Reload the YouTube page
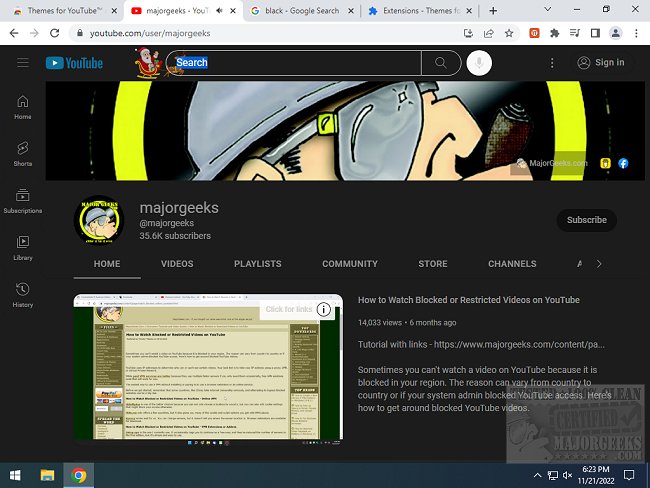The width and height of the screenshot is (650, 488). click(54, 33)
